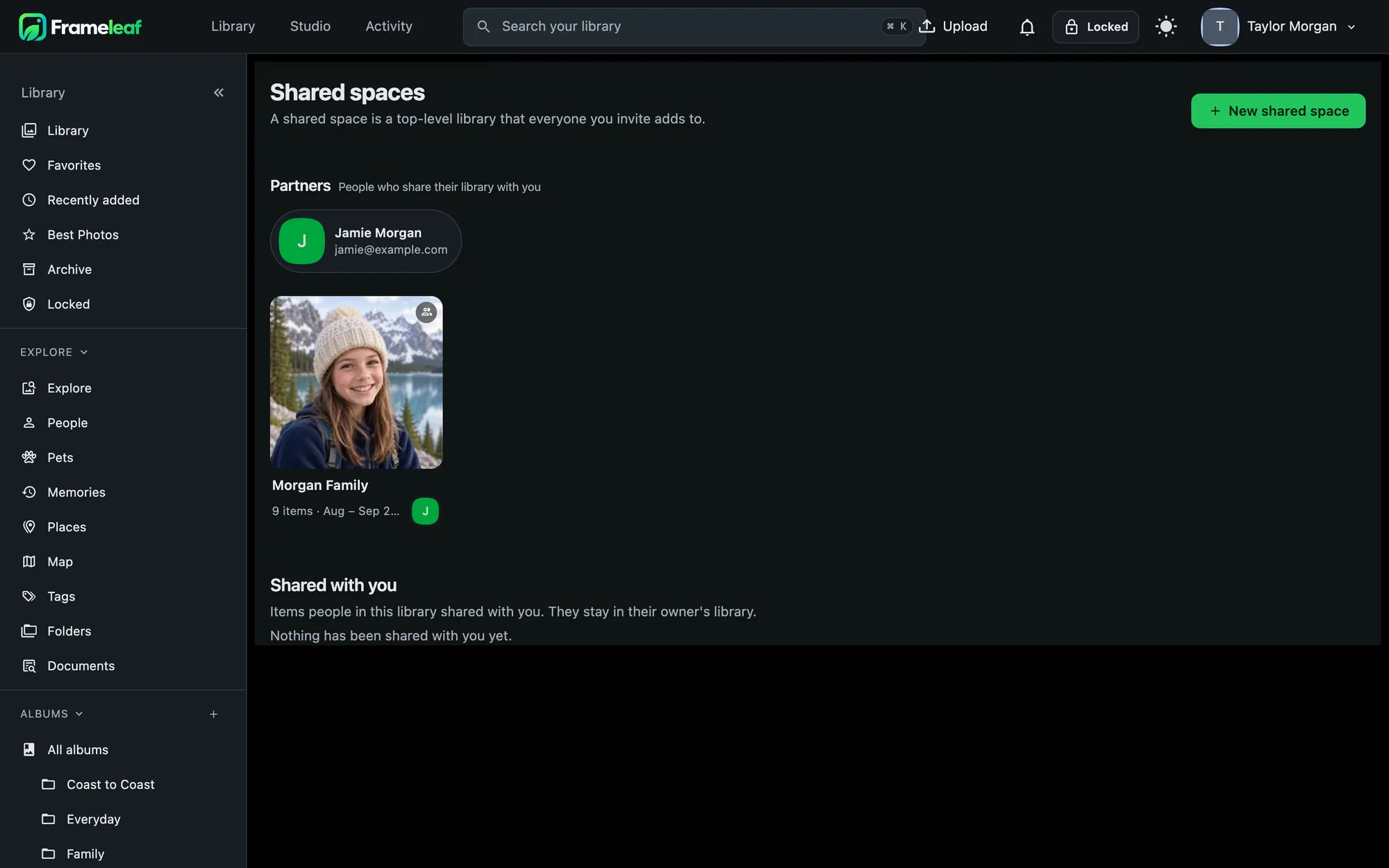Add new album with plus icon

tap(214, 714)
